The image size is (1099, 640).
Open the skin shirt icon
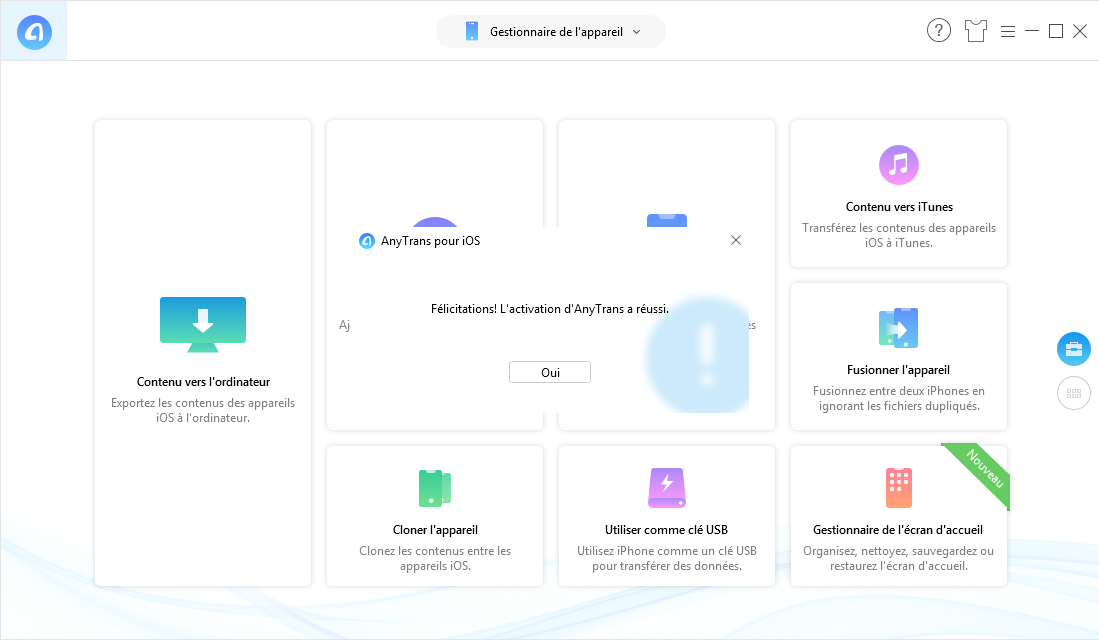click(x=975, y=31)
